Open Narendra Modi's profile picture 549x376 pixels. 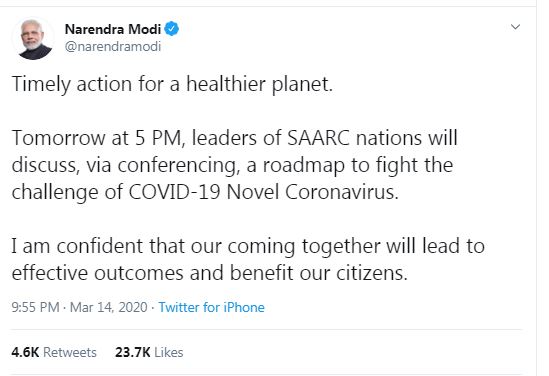click(x=33, y=39)
